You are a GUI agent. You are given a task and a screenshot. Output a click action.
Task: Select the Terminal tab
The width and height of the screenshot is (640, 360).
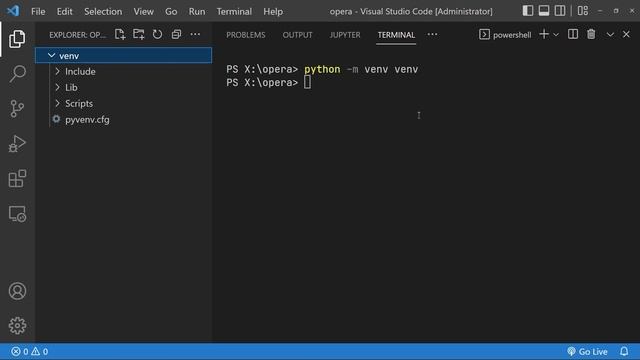[396, 35]
